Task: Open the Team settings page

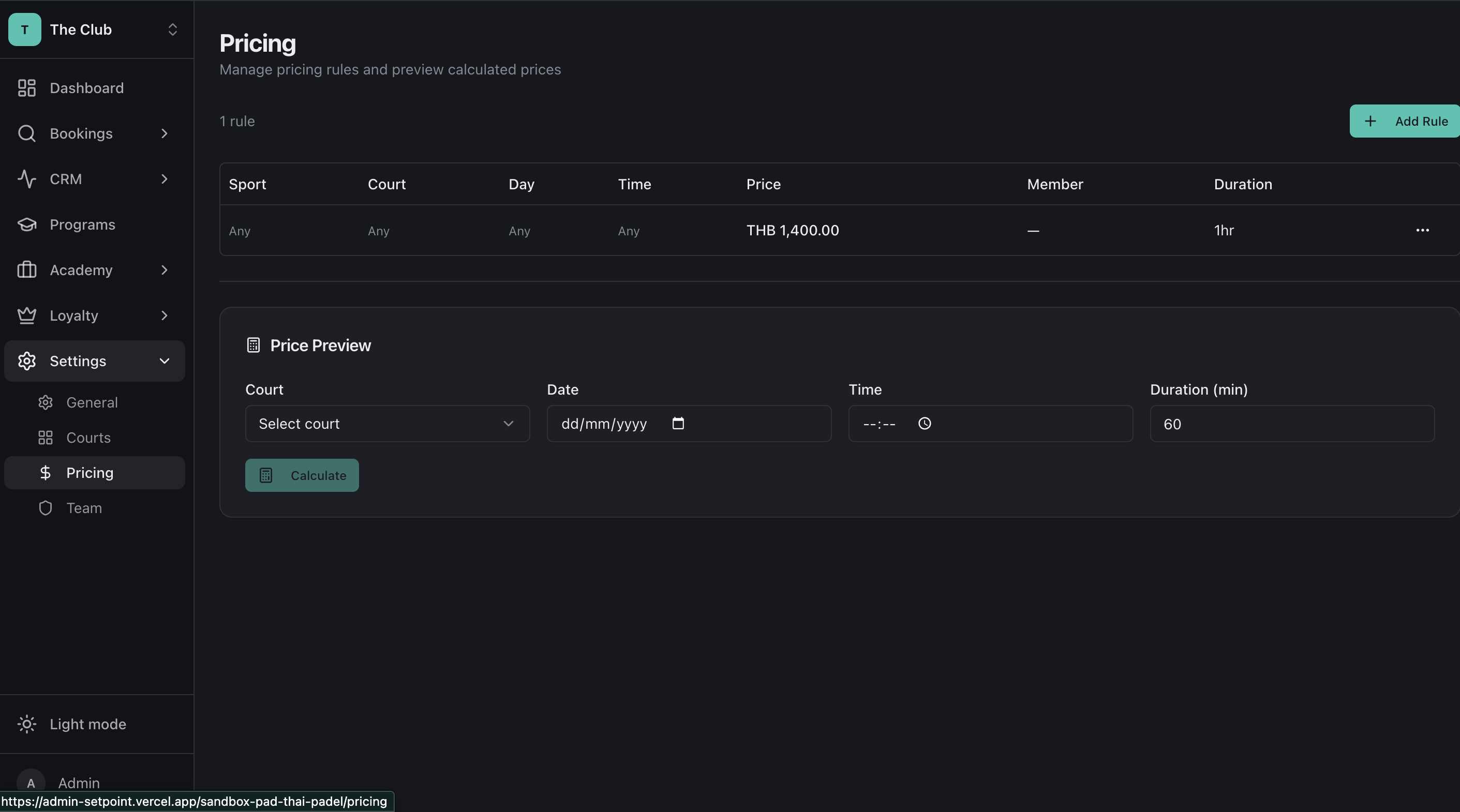Action: 95,508
